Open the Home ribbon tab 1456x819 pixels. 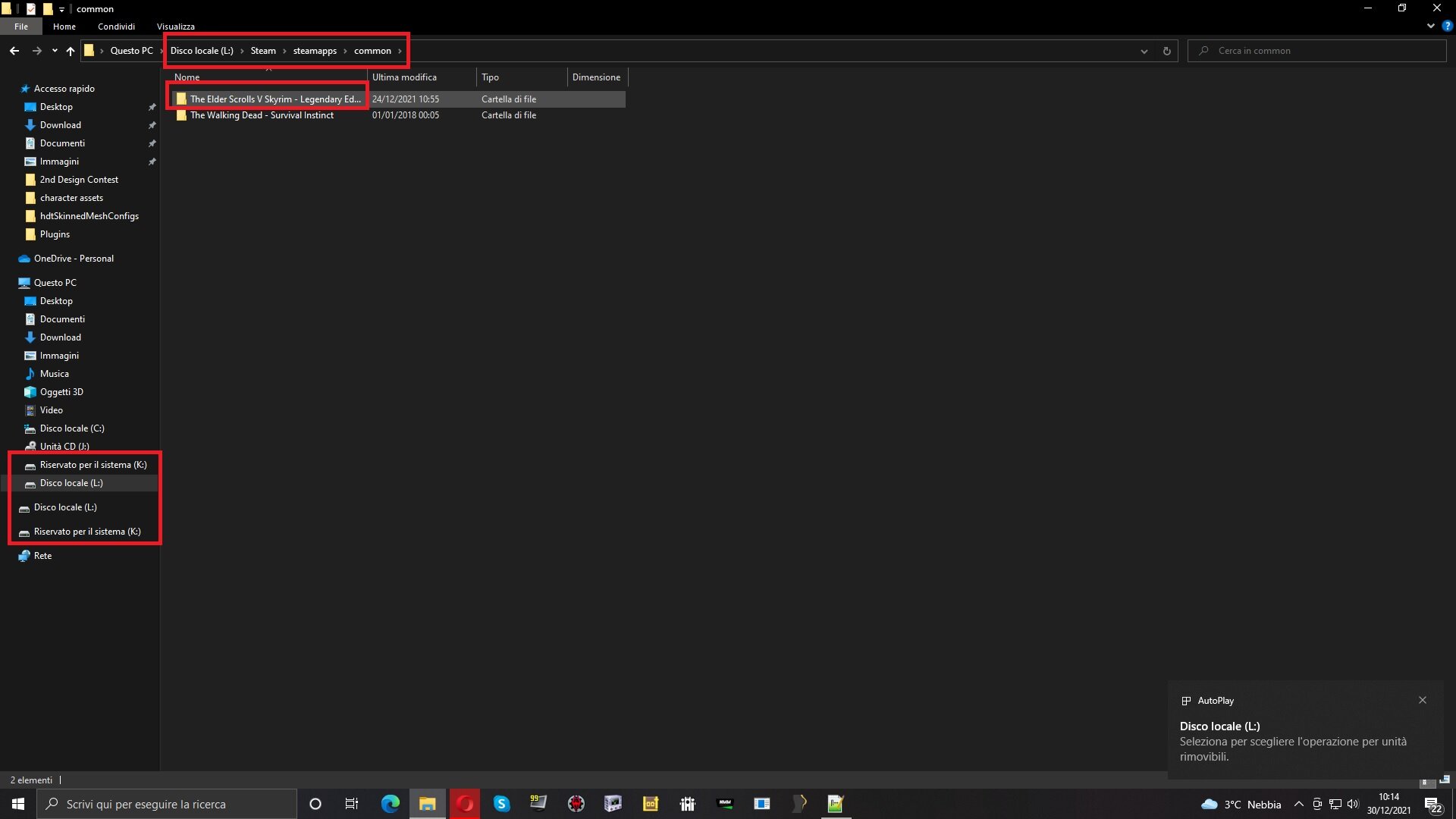pos(64,27)
